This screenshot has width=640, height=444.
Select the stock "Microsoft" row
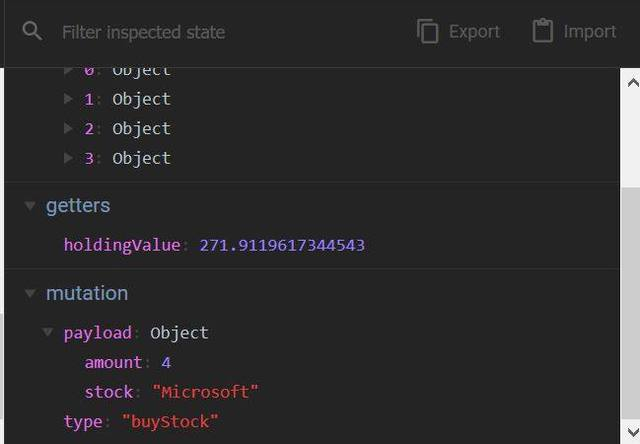click(171, 392)
